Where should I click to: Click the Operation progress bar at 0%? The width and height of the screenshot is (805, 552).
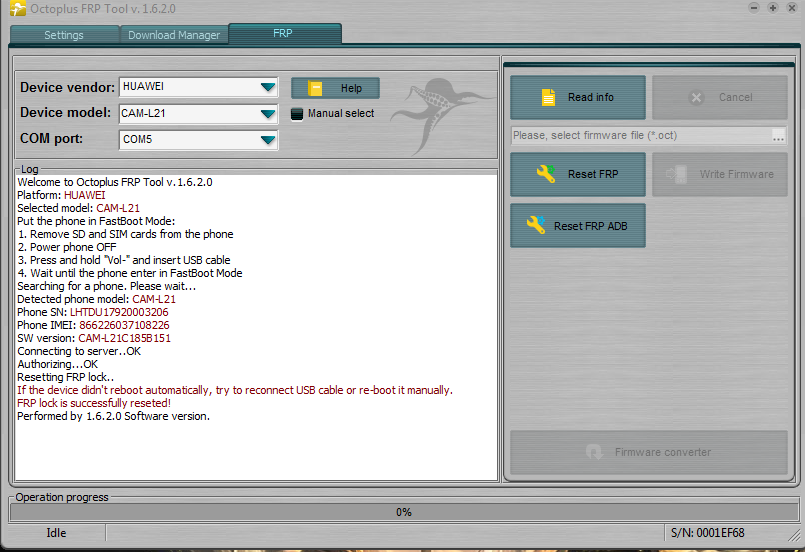[x=404, y=512]
